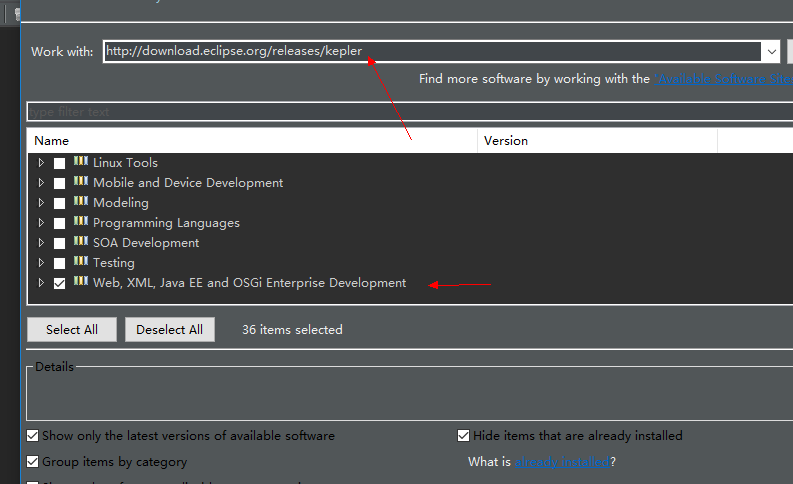
Task: Click the Mobile and Device Development category icon
Action: [x=81, y=181]
